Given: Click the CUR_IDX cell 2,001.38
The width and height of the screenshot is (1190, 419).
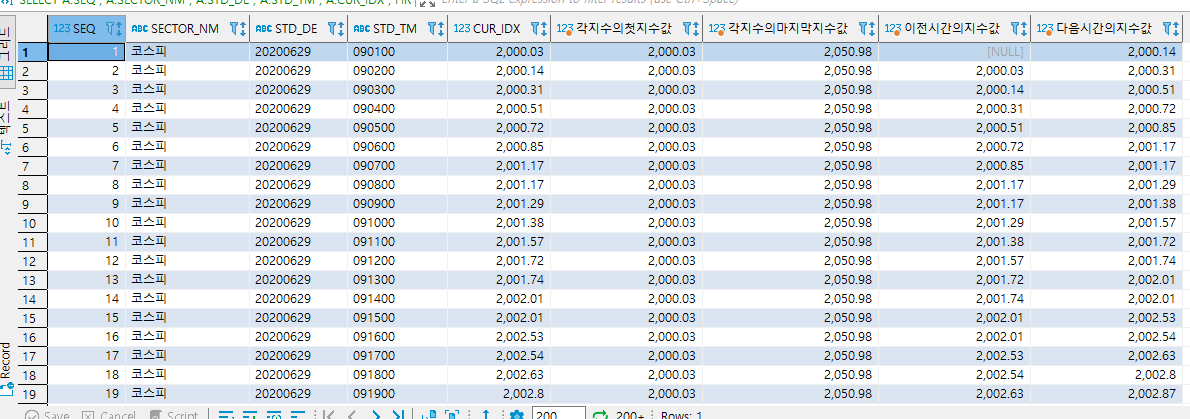Looking at the screenshot, I should coord(499,222).
